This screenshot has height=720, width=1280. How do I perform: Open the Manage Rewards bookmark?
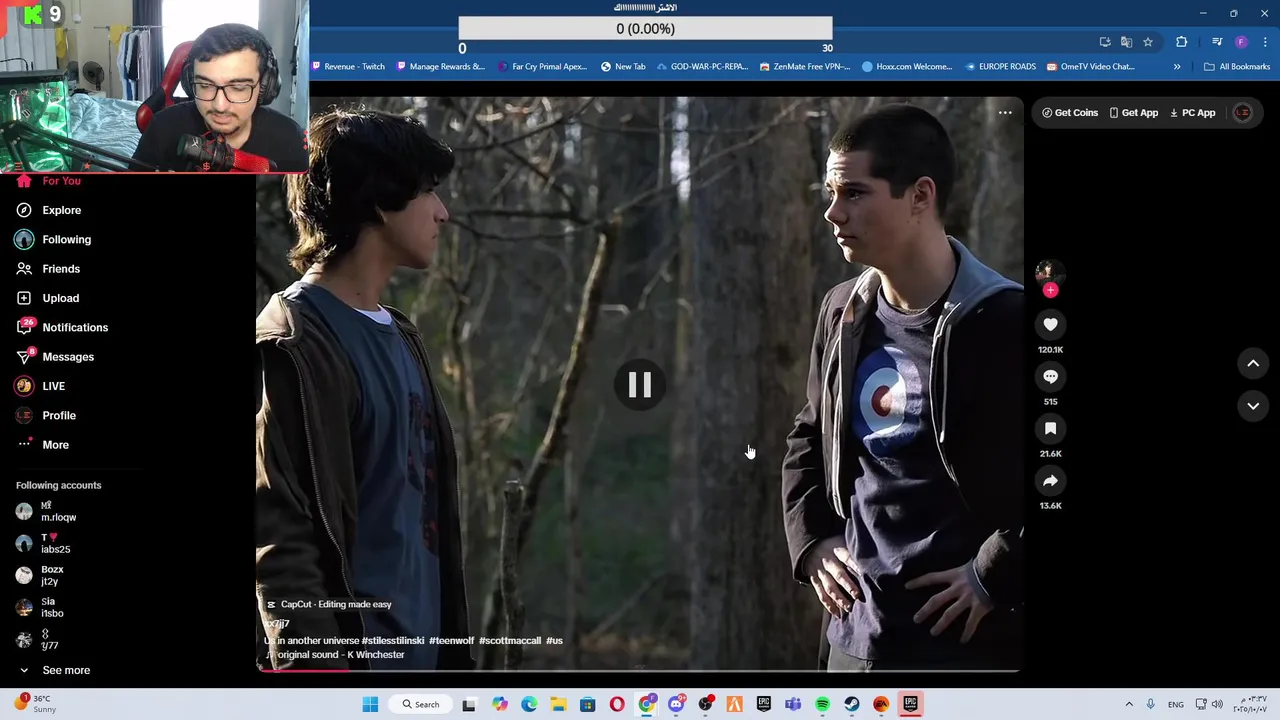click(x=440, y=67)
